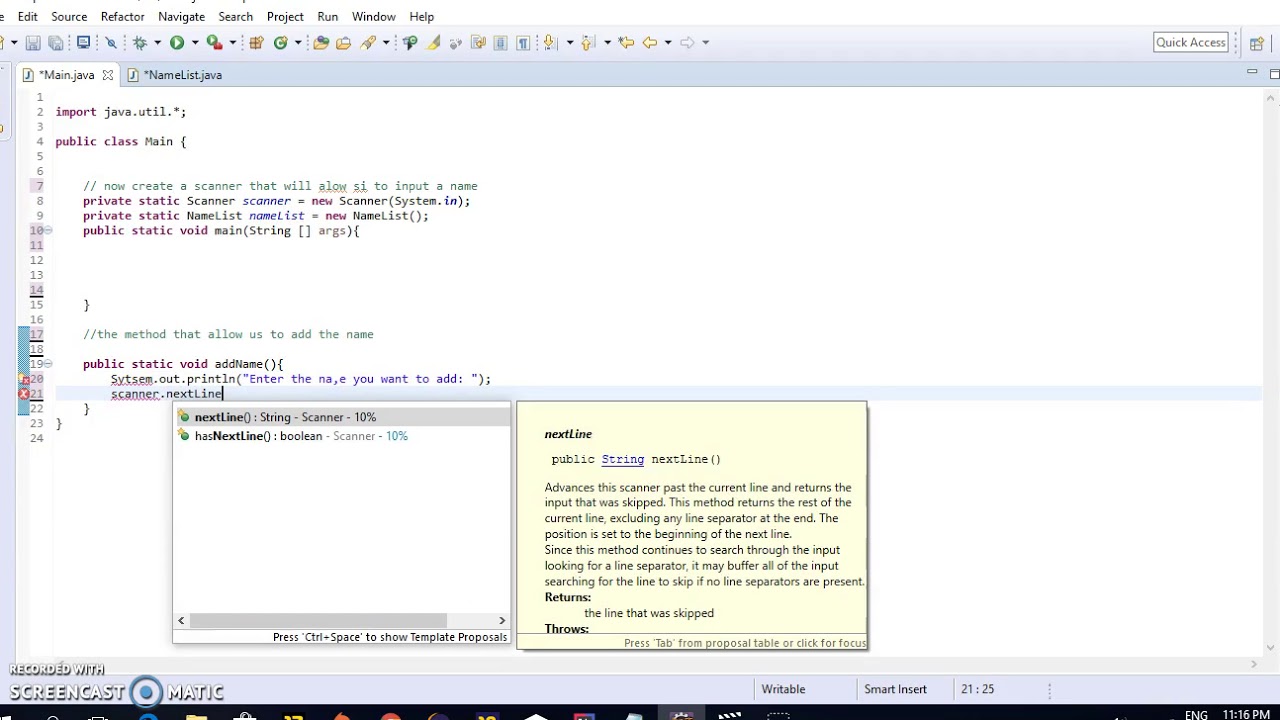Toggle Skip All Breakpoints
The image size is (1280, 720).
[111, 42]
